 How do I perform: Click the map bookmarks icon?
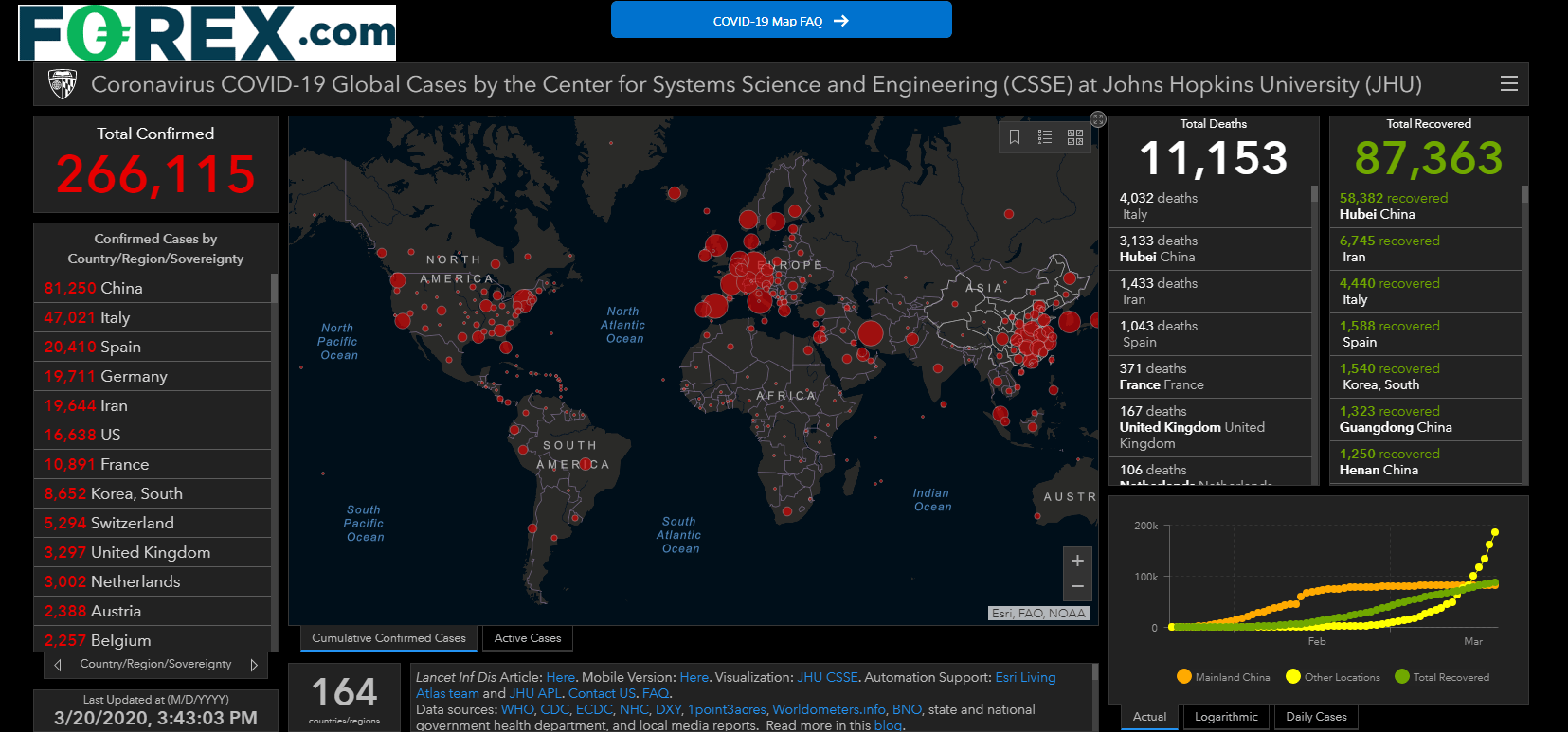[1015, 137]
